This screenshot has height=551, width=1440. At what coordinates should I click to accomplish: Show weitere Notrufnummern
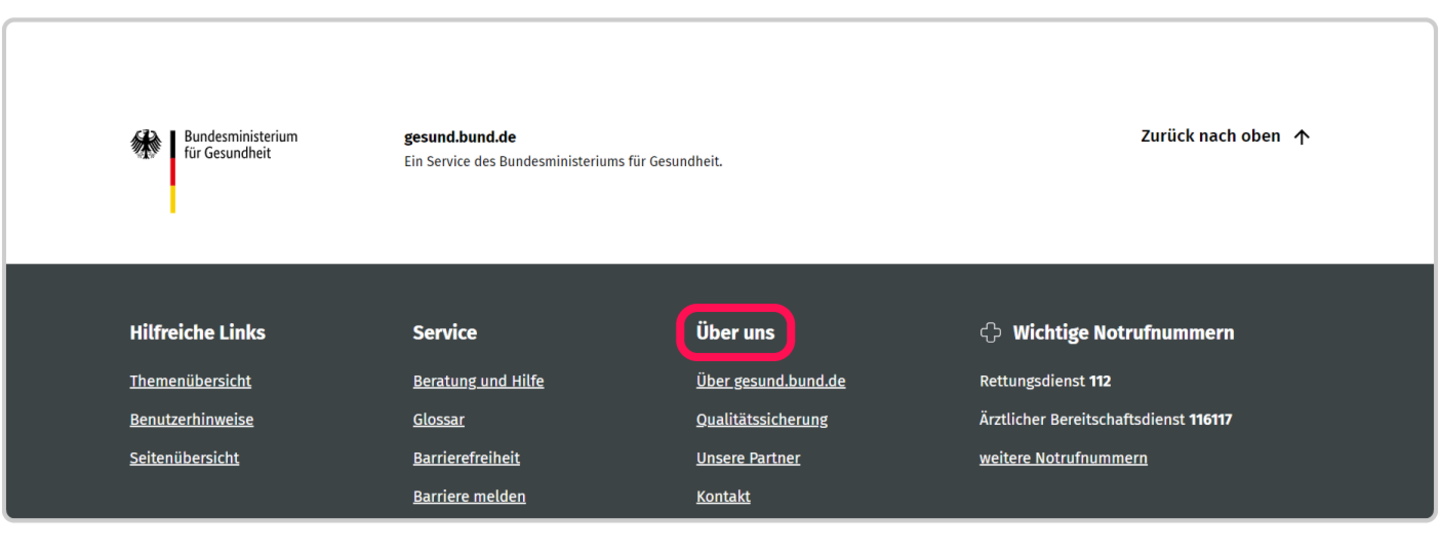[x=1063, y=458]
